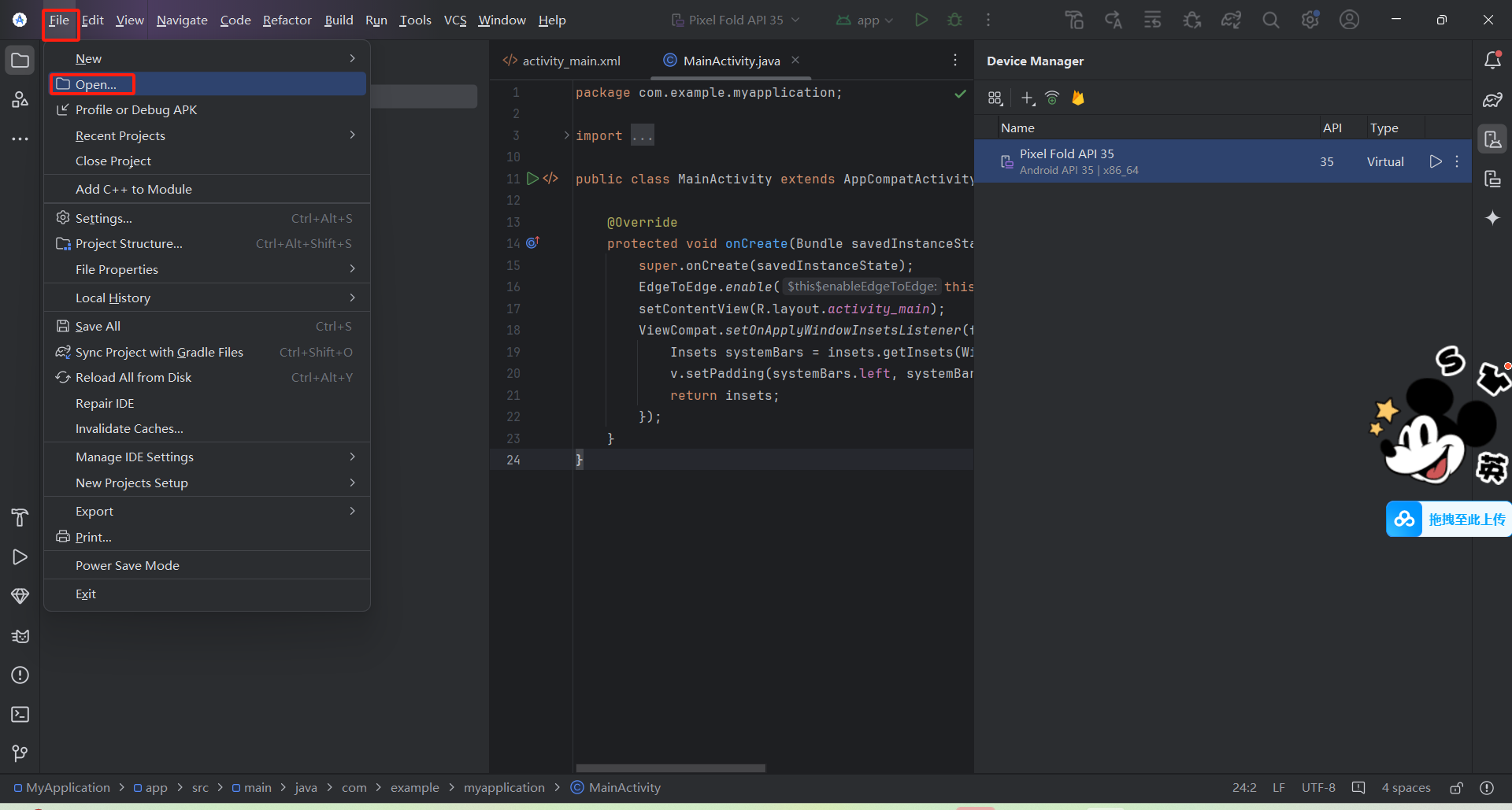Open the app run configuration dropdown
1512x810 pixels.
[864, 20]
